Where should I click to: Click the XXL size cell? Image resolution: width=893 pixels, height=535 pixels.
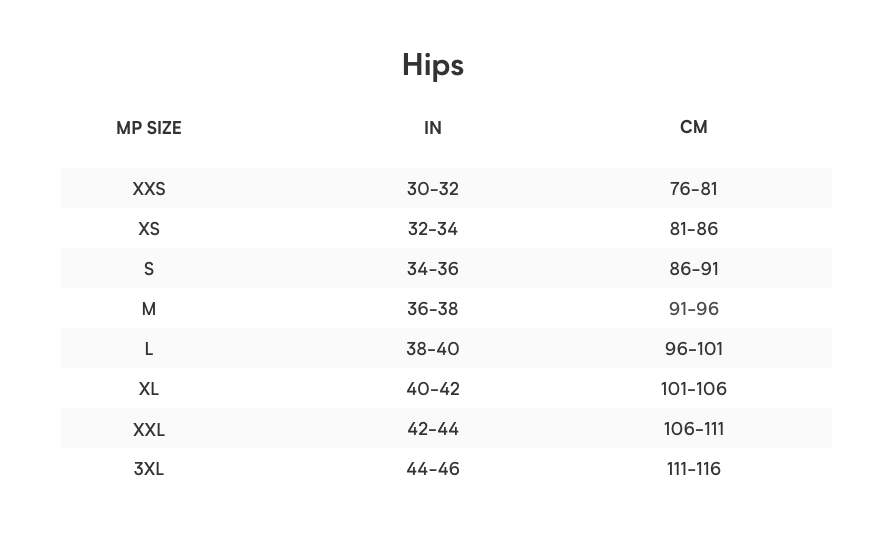149,429
